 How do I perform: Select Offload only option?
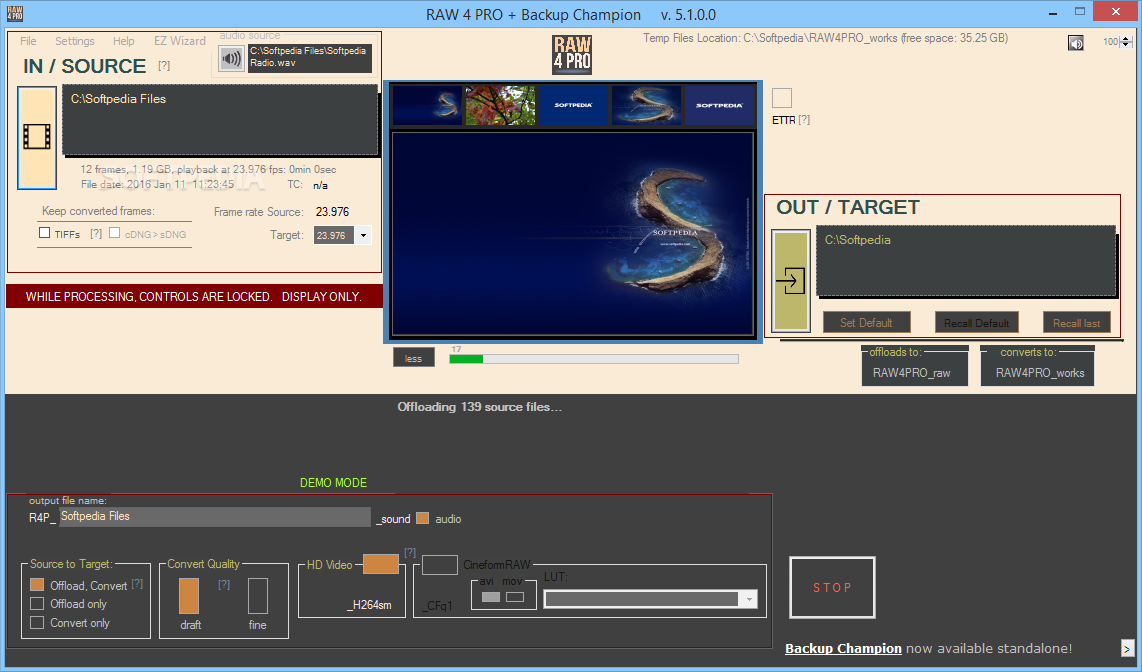point(37,604)
